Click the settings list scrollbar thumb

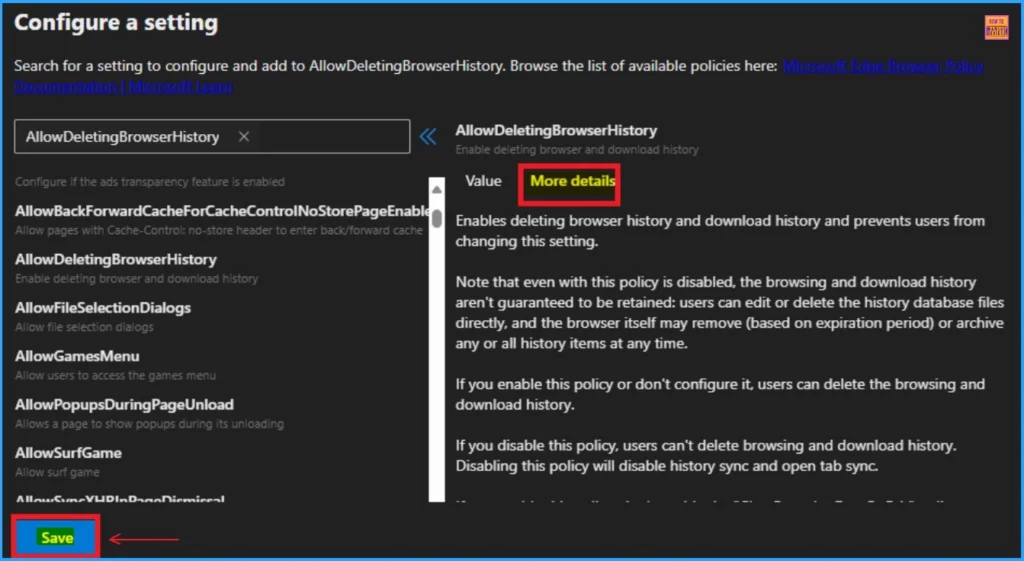[x=436, y=218]
